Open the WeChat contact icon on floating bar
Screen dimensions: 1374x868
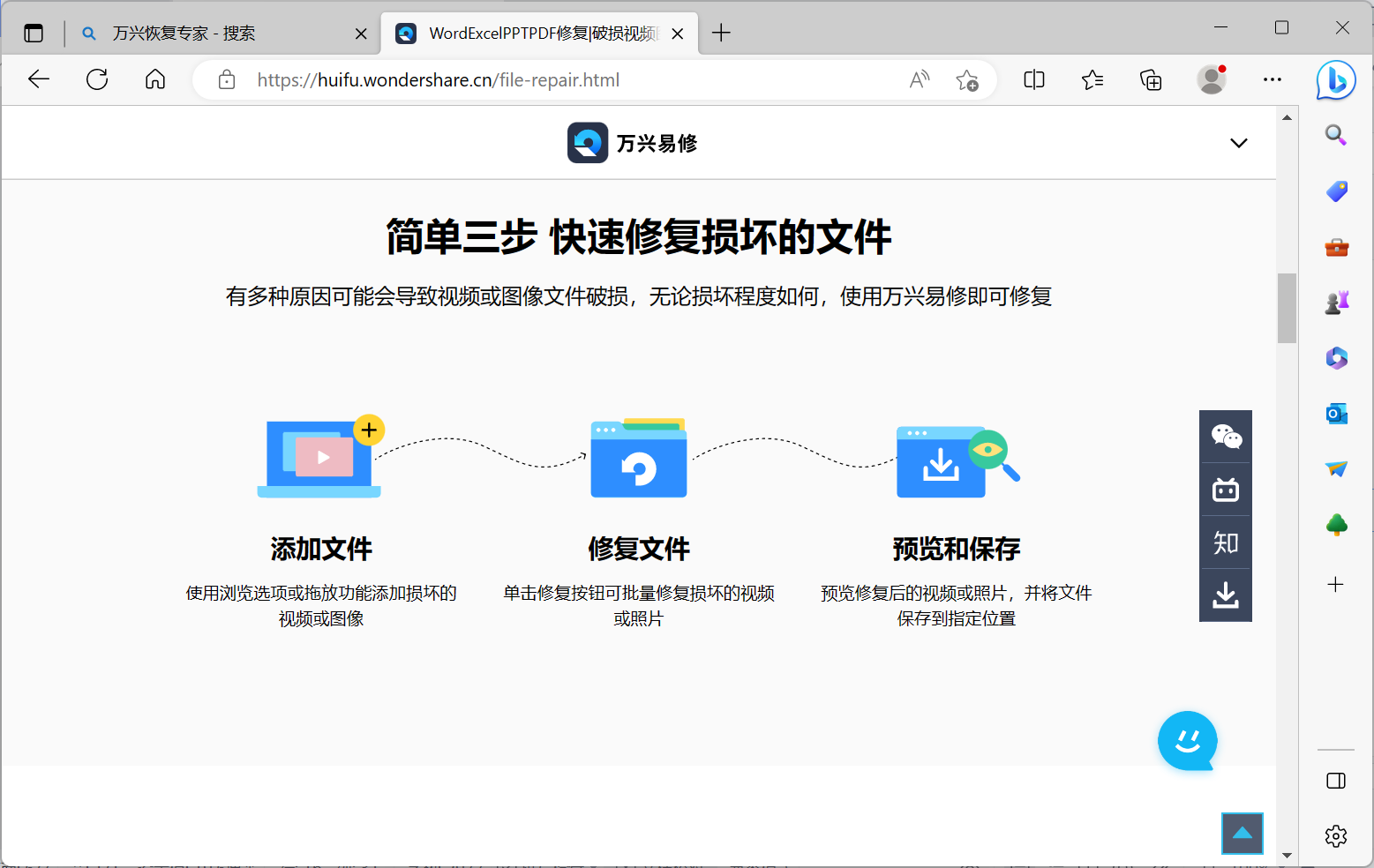tap(1226, 436)
